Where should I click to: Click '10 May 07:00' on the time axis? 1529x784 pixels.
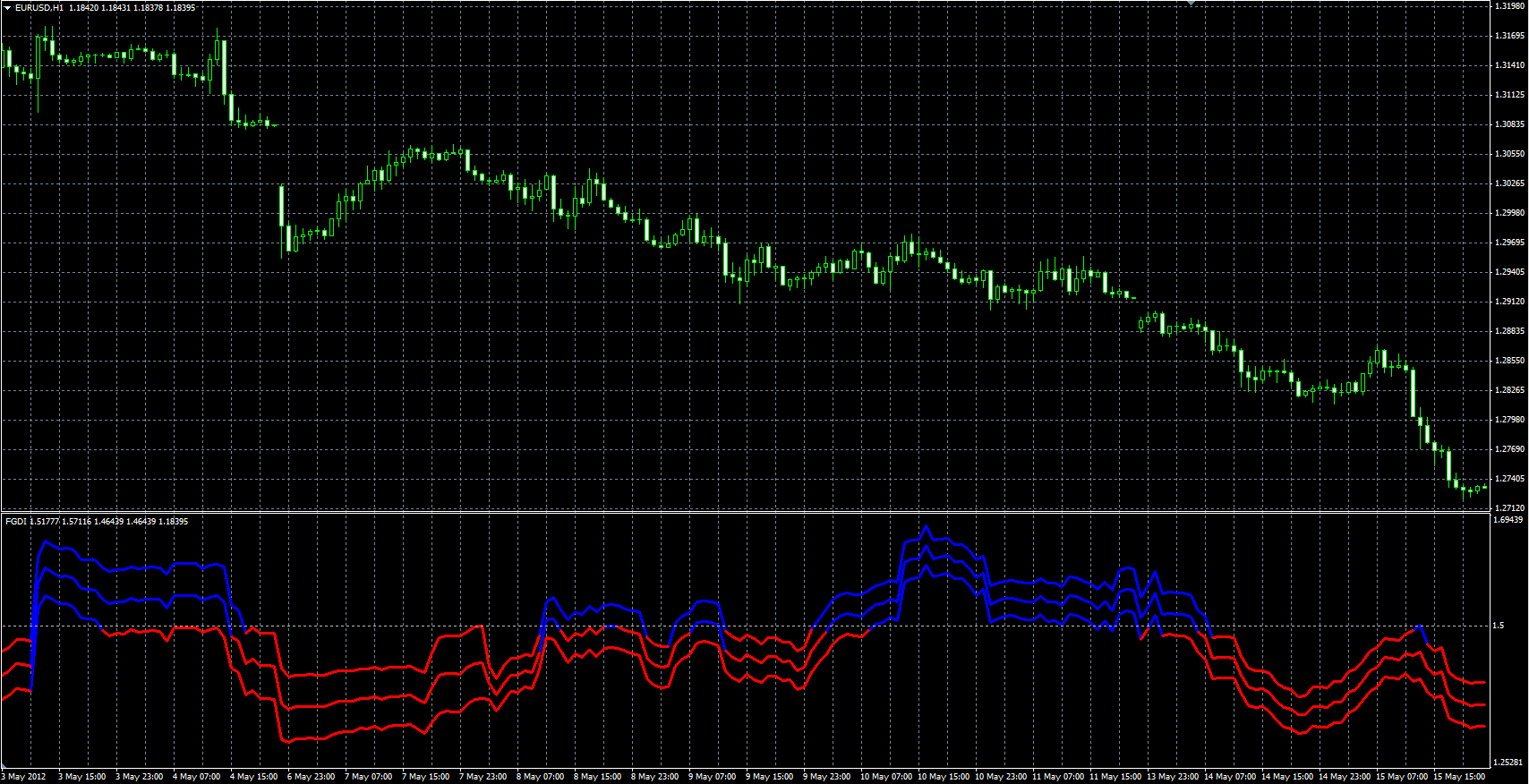click(886, 777)
